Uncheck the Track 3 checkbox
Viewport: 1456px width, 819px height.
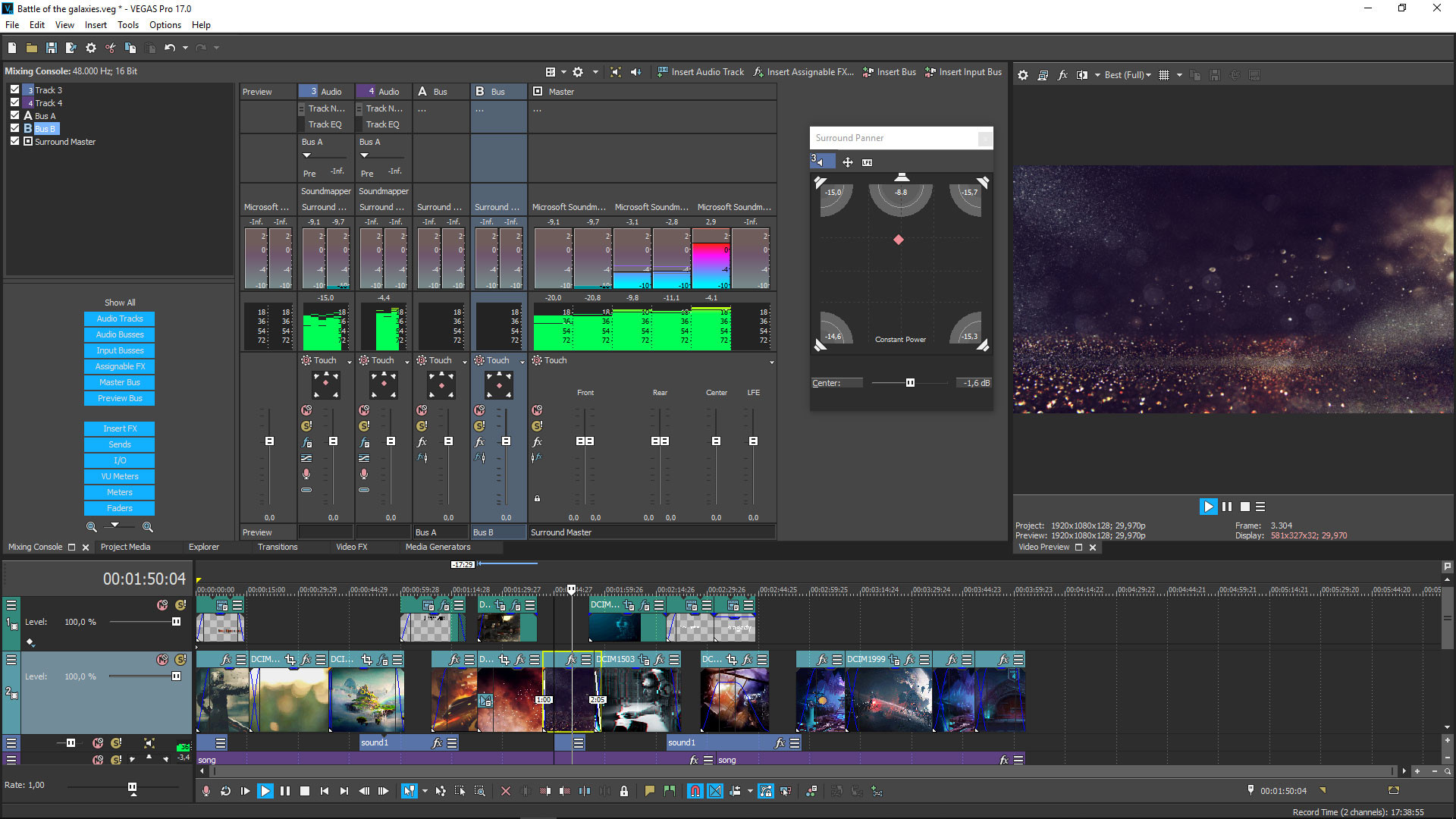point(14,89)
